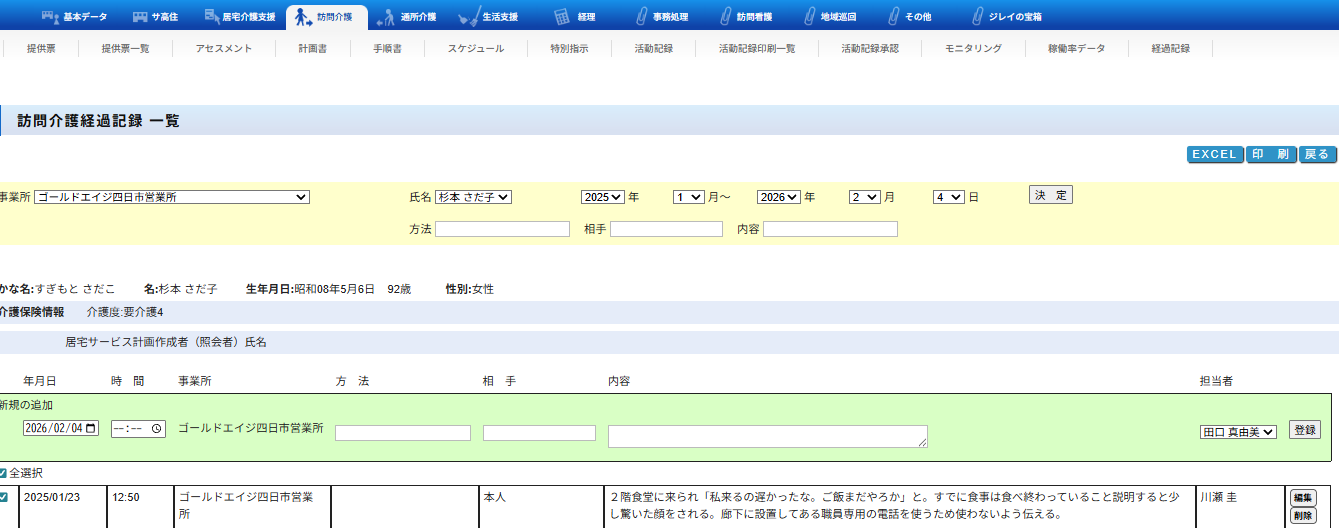Open 居宅介護支援 section icon
This screenshot has width=1339, height=528.
pyautogui.click(x=211, y=17)
